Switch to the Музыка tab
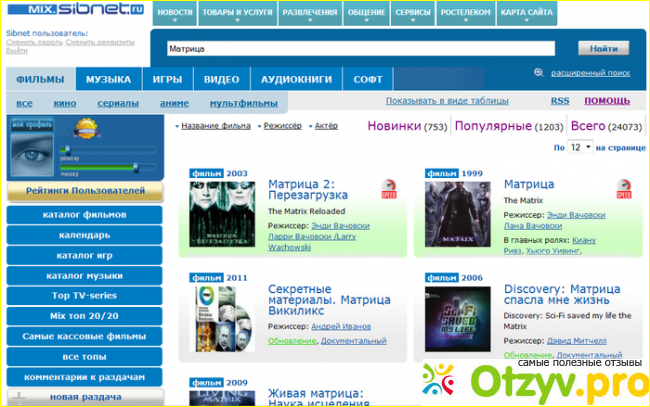The width and height of the screenshot is (650, 407). point(108,80)
